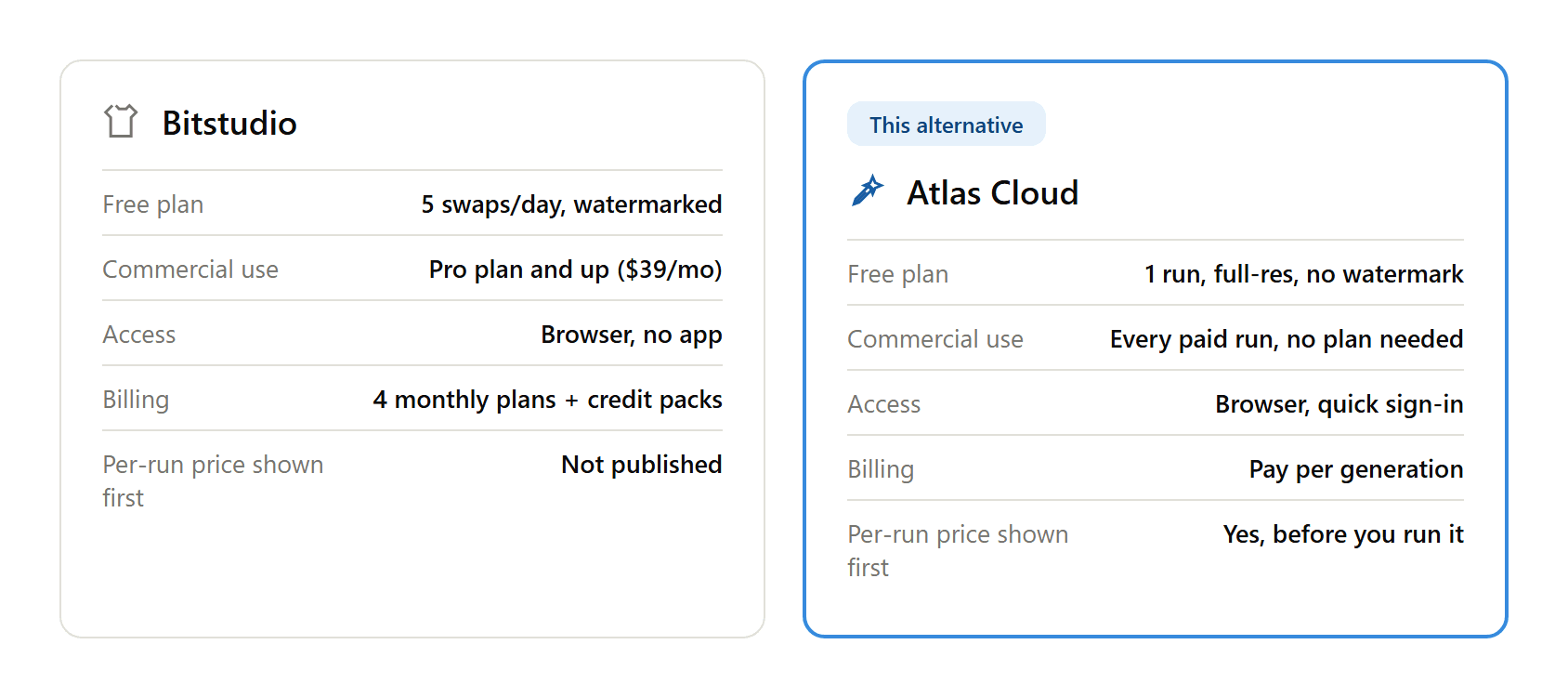Click 'Free plan' label in Atlas Cloud card

(897, 274)
